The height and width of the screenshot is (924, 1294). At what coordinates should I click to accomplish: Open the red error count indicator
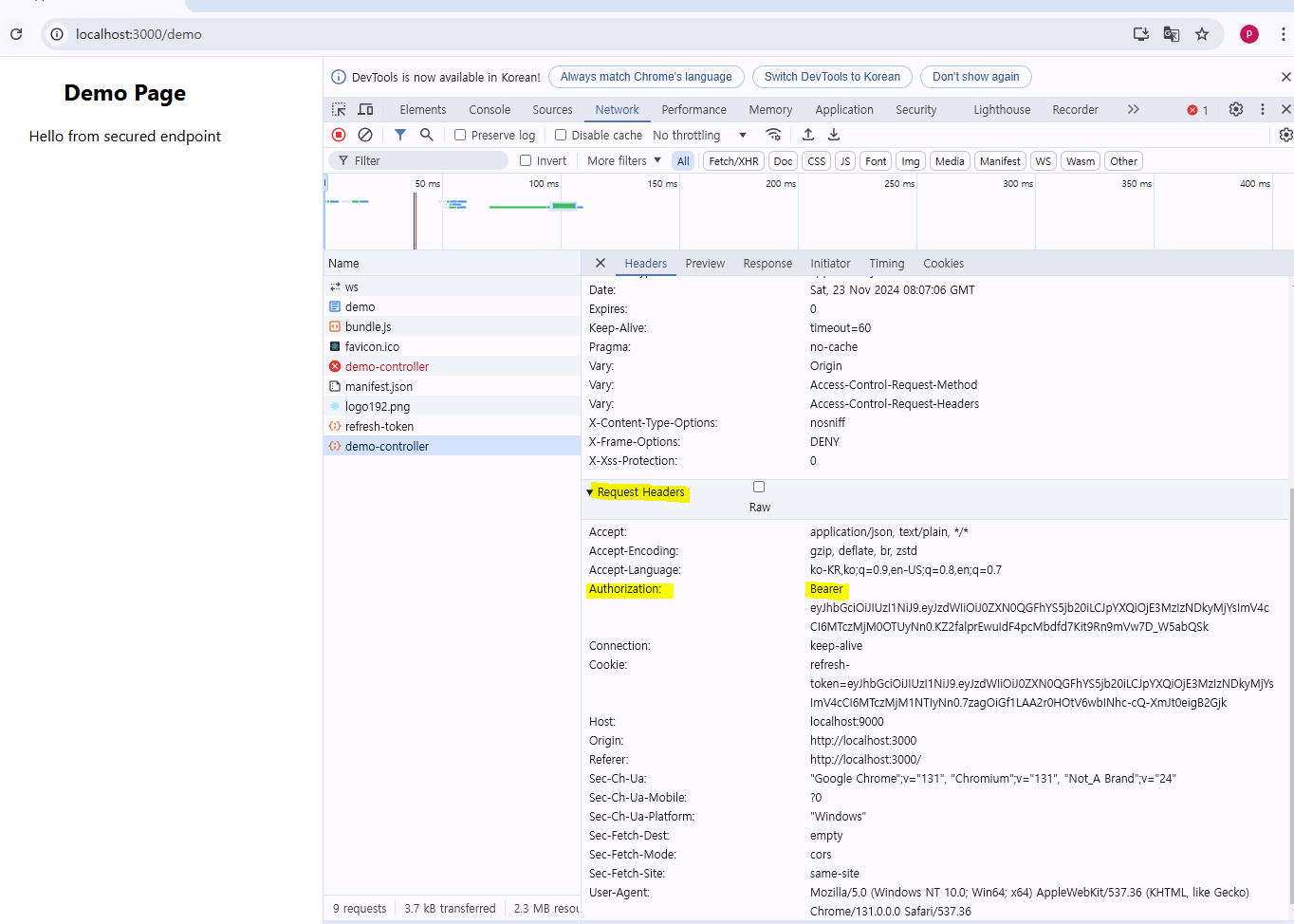(1198, 110)
